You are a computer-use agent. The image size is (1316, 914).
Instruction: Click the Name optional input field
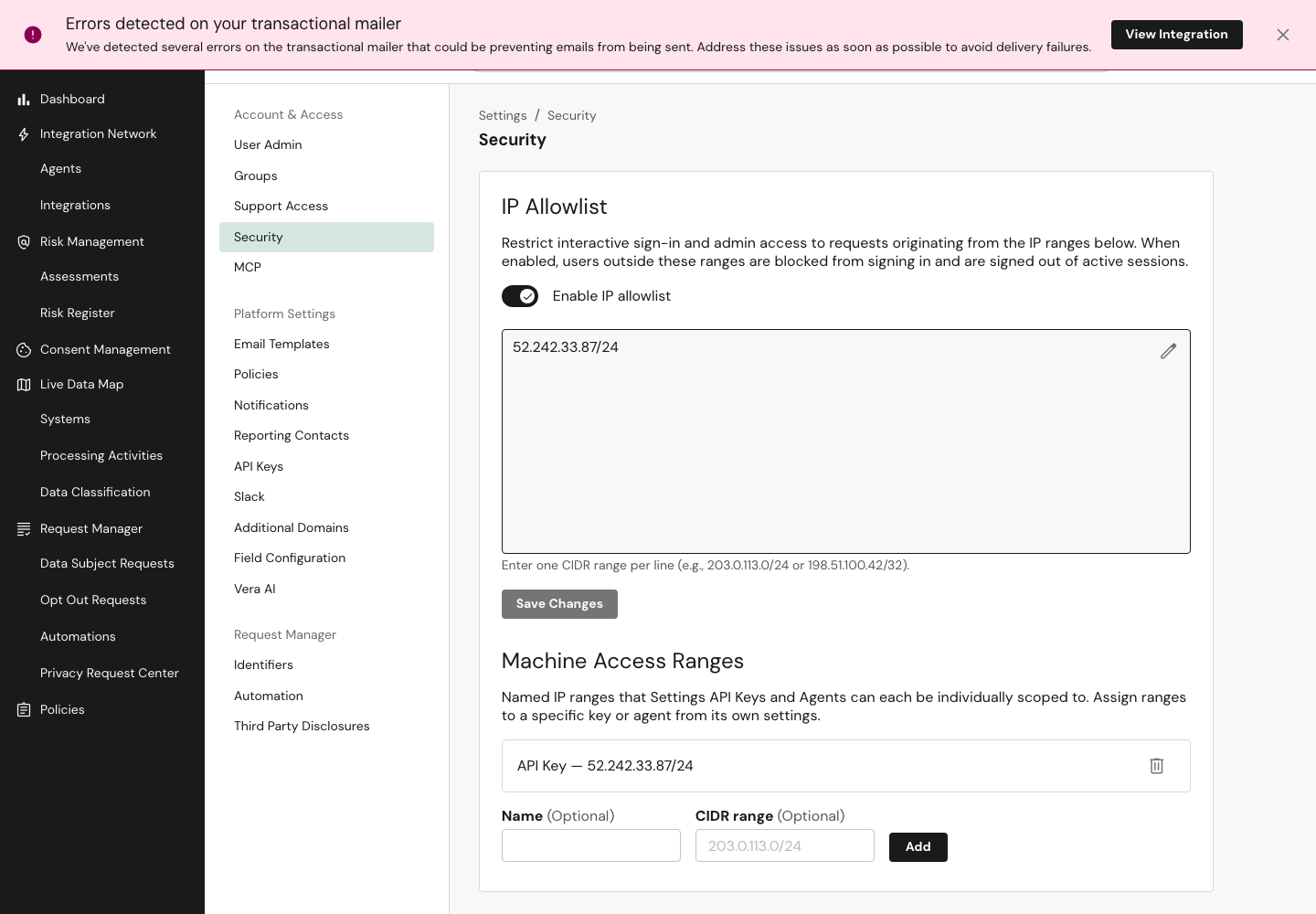pyautogui.click(x=591, y=845)
